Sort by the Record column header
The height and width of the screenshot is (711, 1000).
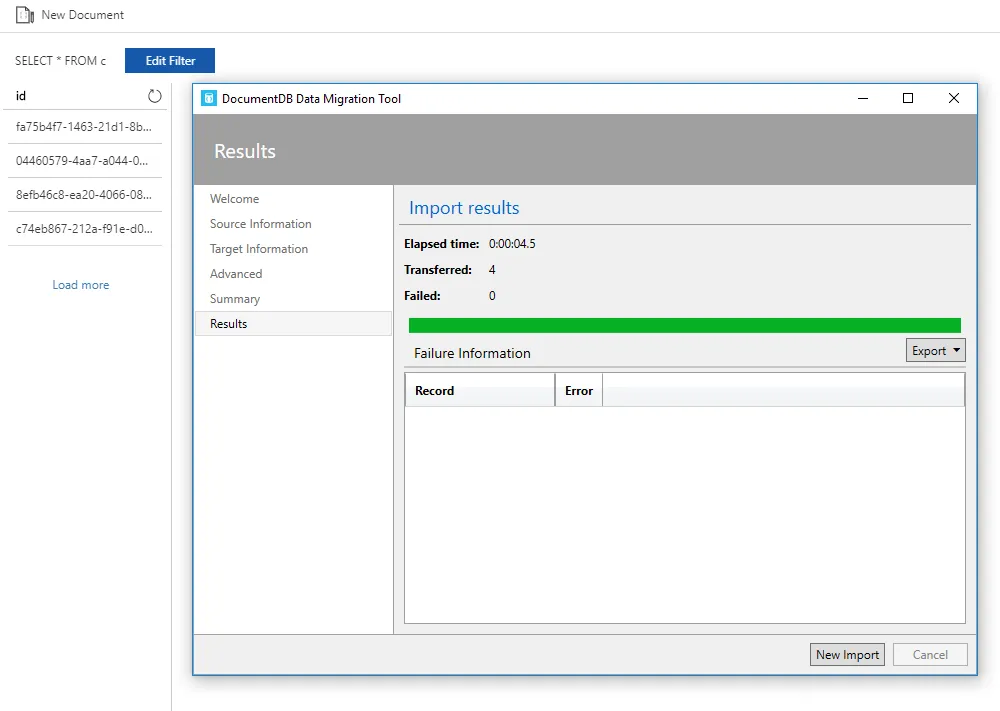(x=480, y=390)
